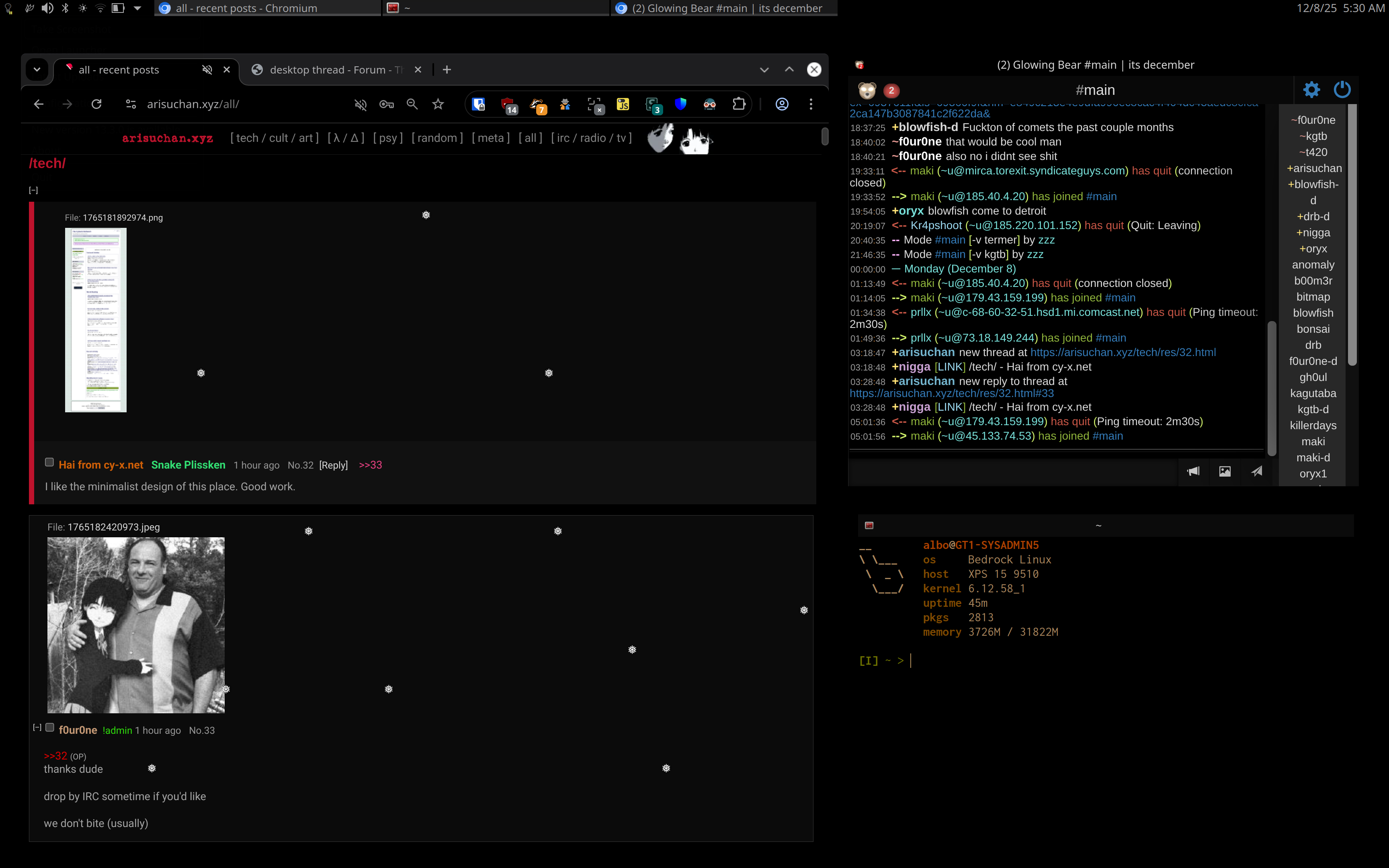Image resolution: width=1389 pixels, height=868 pixels.
Task: Open the glasses-face extension icon
Action: [x=709, y=104]
